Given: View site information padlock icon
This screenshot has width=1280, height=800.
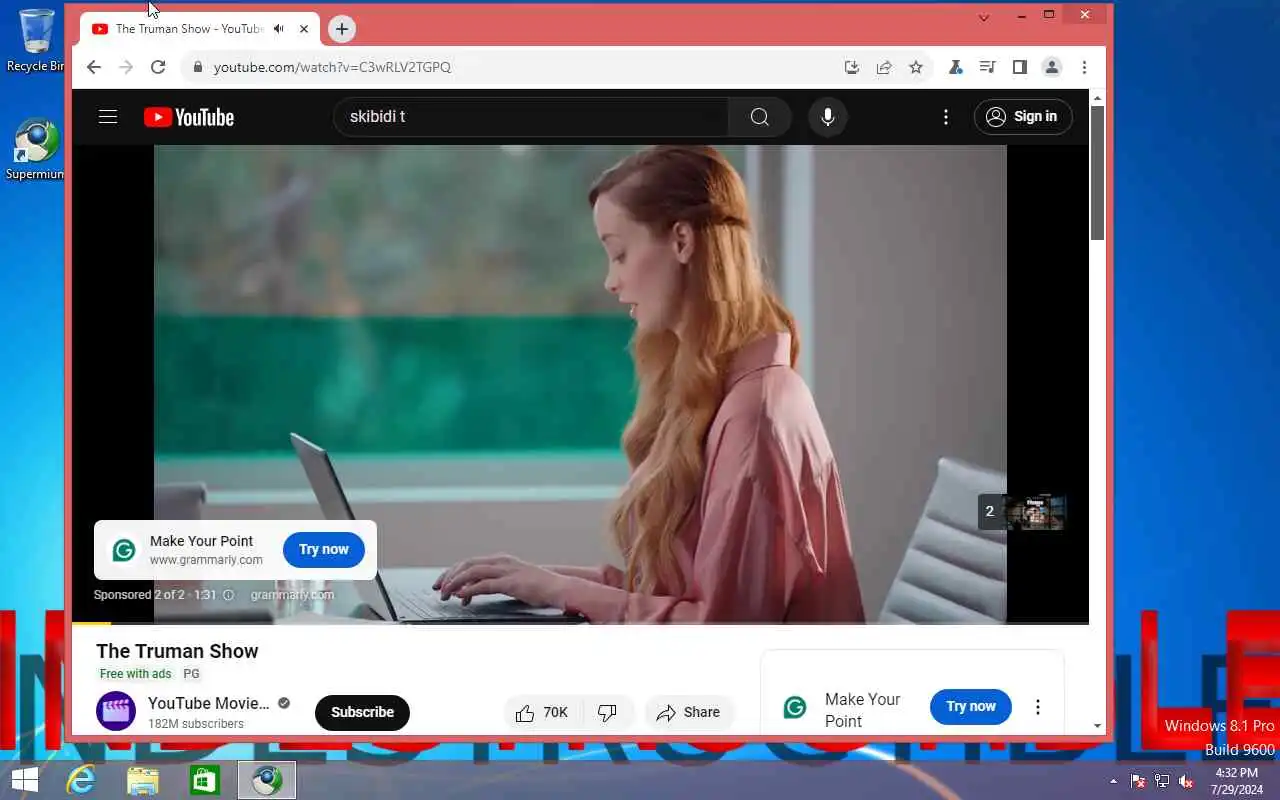Looking at the screenshot, I should pyautogui.click(x=197, y=67).
